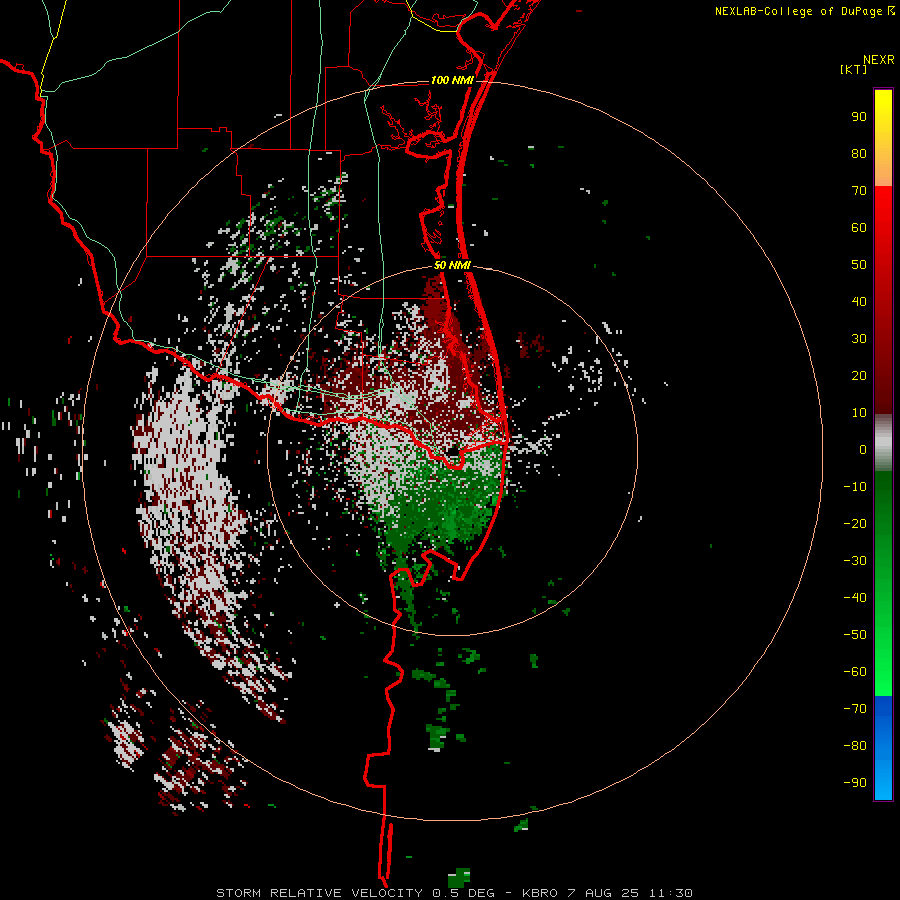Image resolution: width=900 pixels, height=900 pixels.
Task: Click the 60 value on the velocity scale
Action: (x=859, y=228)
